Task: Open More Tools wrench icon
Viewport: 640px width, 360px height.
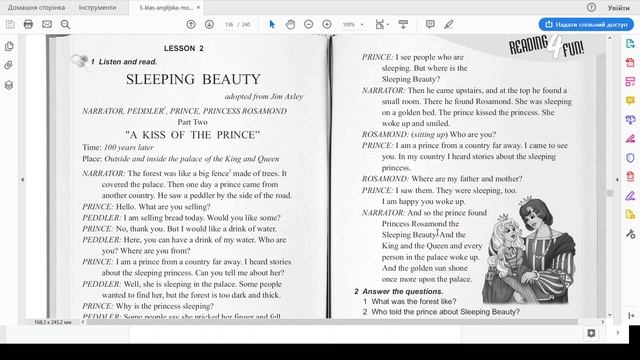Action: click(x=630, y=234)
